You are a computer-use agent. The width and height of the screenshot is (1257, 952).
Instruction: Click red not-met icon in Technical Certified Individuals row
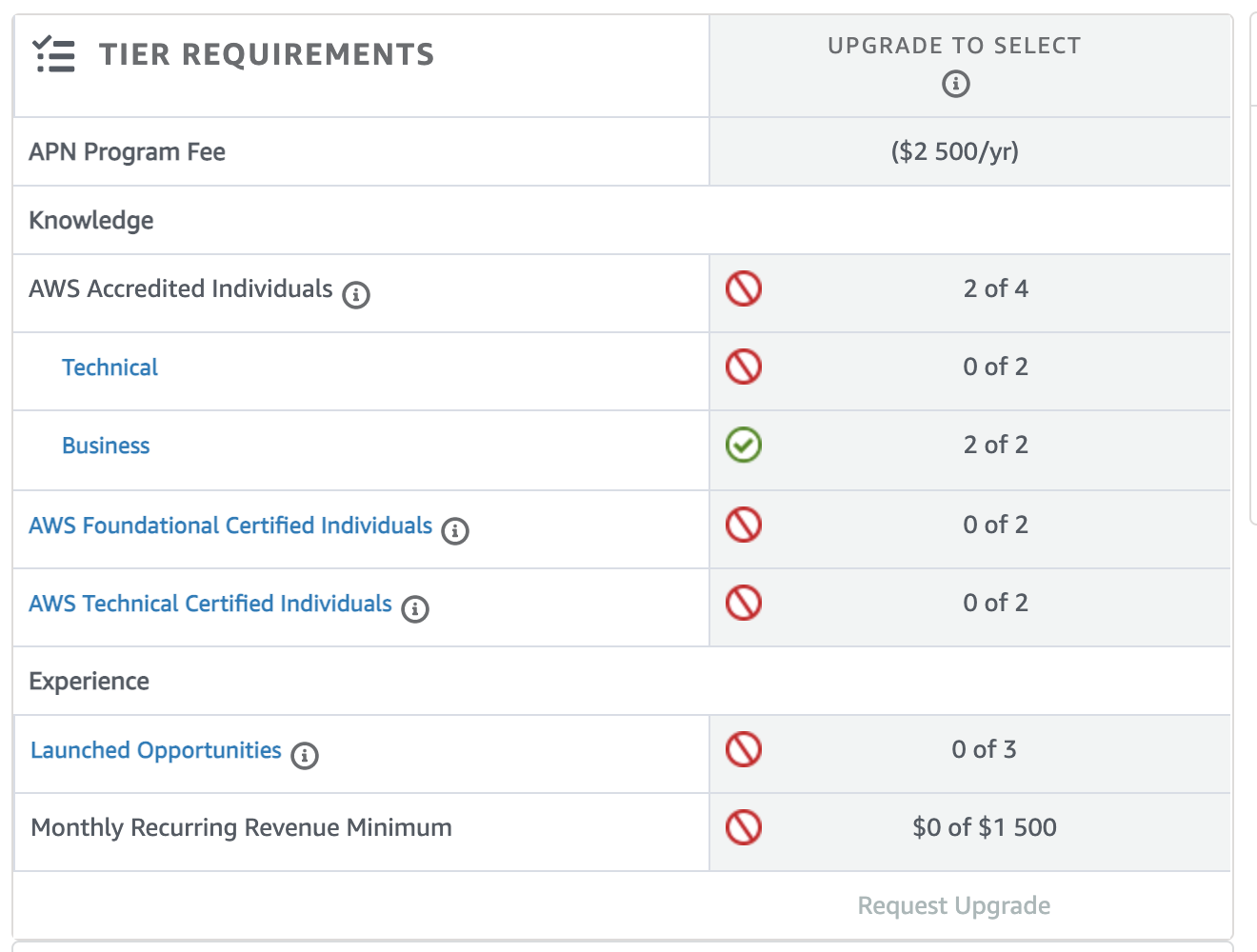click(x=744, y=603)
